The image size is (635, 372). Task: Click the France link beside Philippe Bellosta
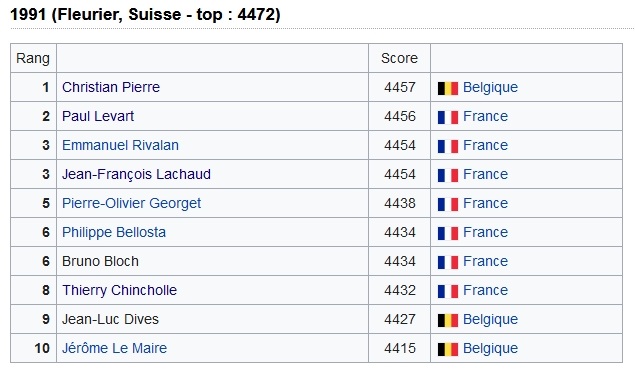(x=485, y=232)
